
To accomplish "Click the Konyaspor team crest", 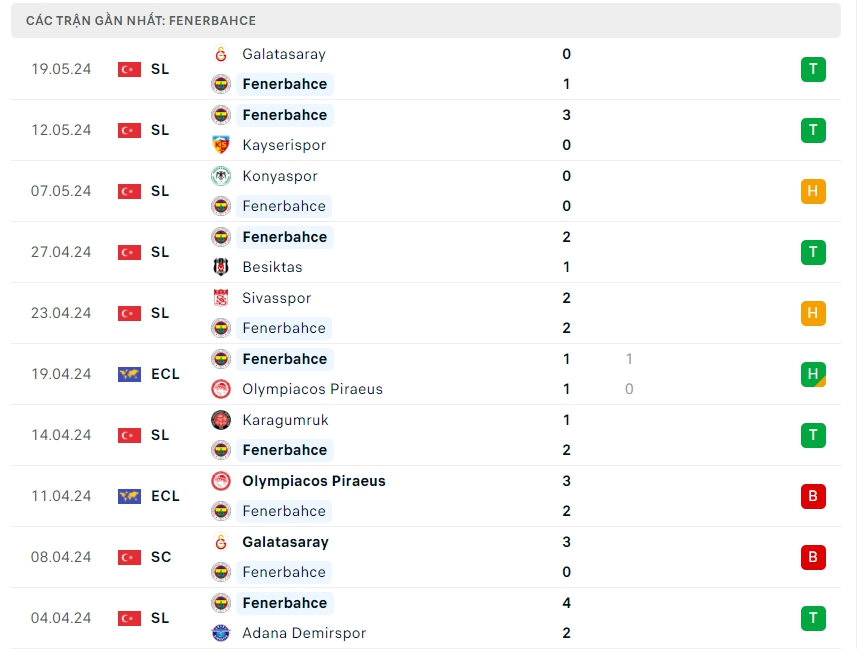I will pos(221,176).
